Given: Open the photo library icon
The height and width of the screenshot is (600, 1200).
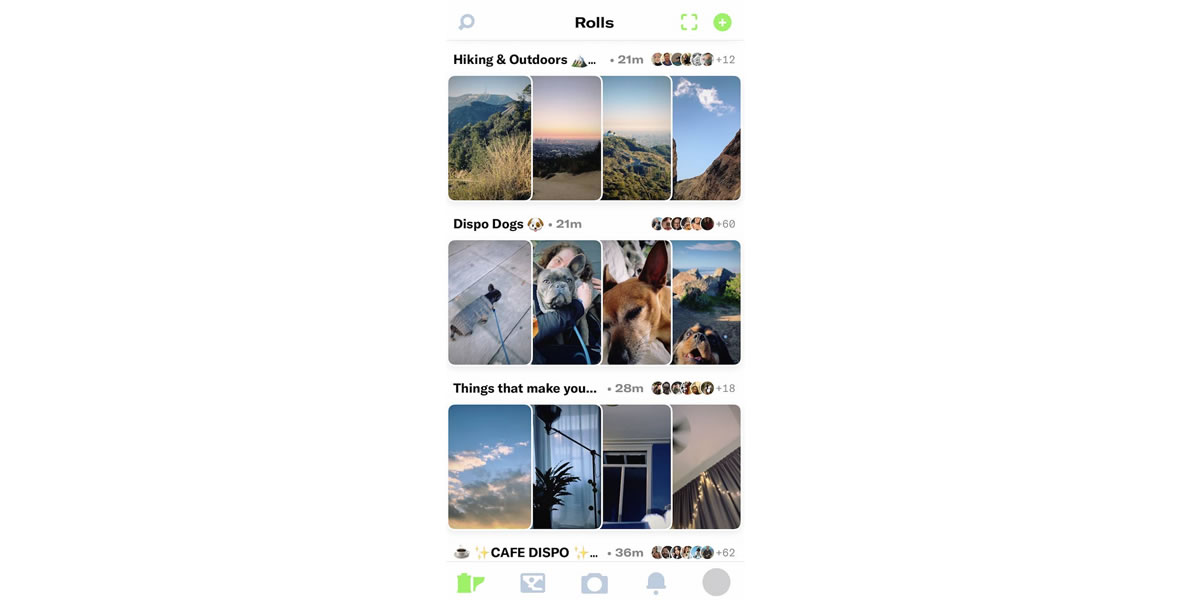Looking at the screenshot, I should pyautogui.click(x=533, y=583).
